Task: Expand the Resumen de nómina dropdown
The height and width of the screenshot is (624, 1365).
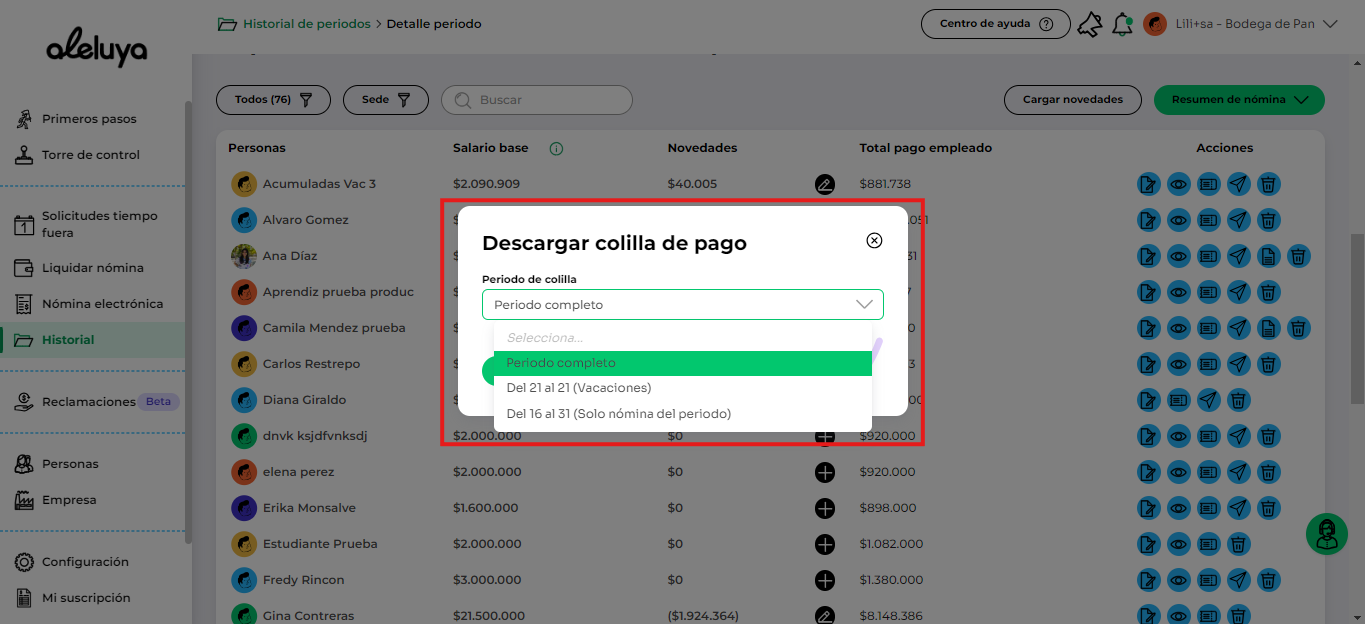Action: [1238, 100]
